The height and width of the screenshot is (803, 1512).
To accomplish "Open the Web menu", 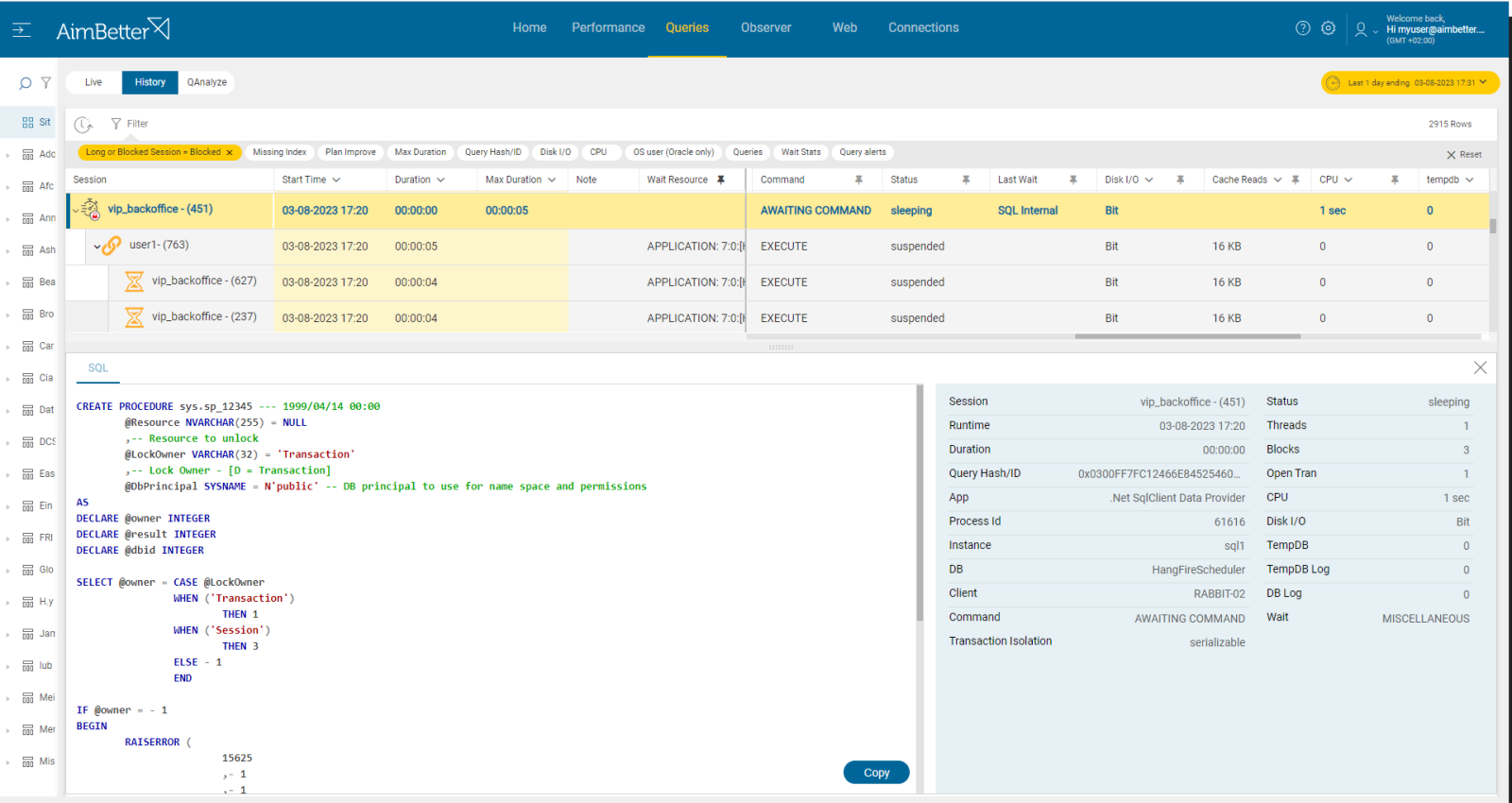I will pyautogui.click(x=845, y=28).
